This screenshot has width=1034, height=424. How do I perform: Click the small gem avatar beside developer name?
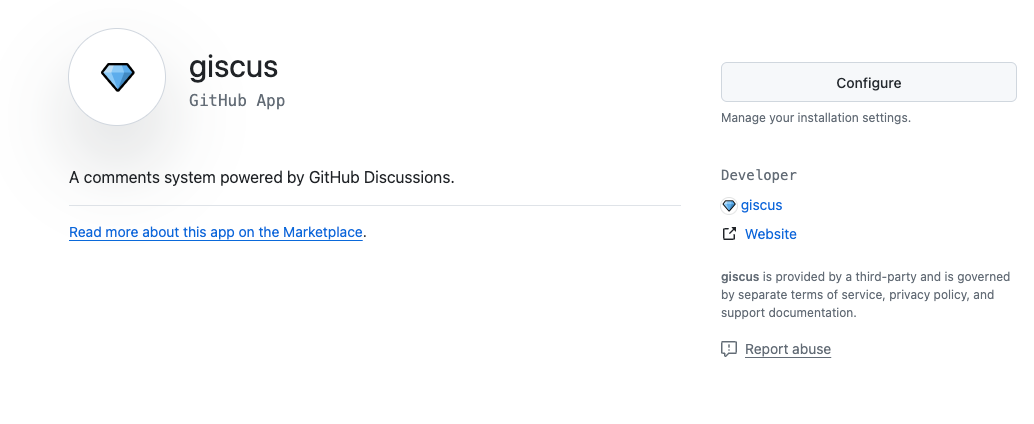pos(729,206)
